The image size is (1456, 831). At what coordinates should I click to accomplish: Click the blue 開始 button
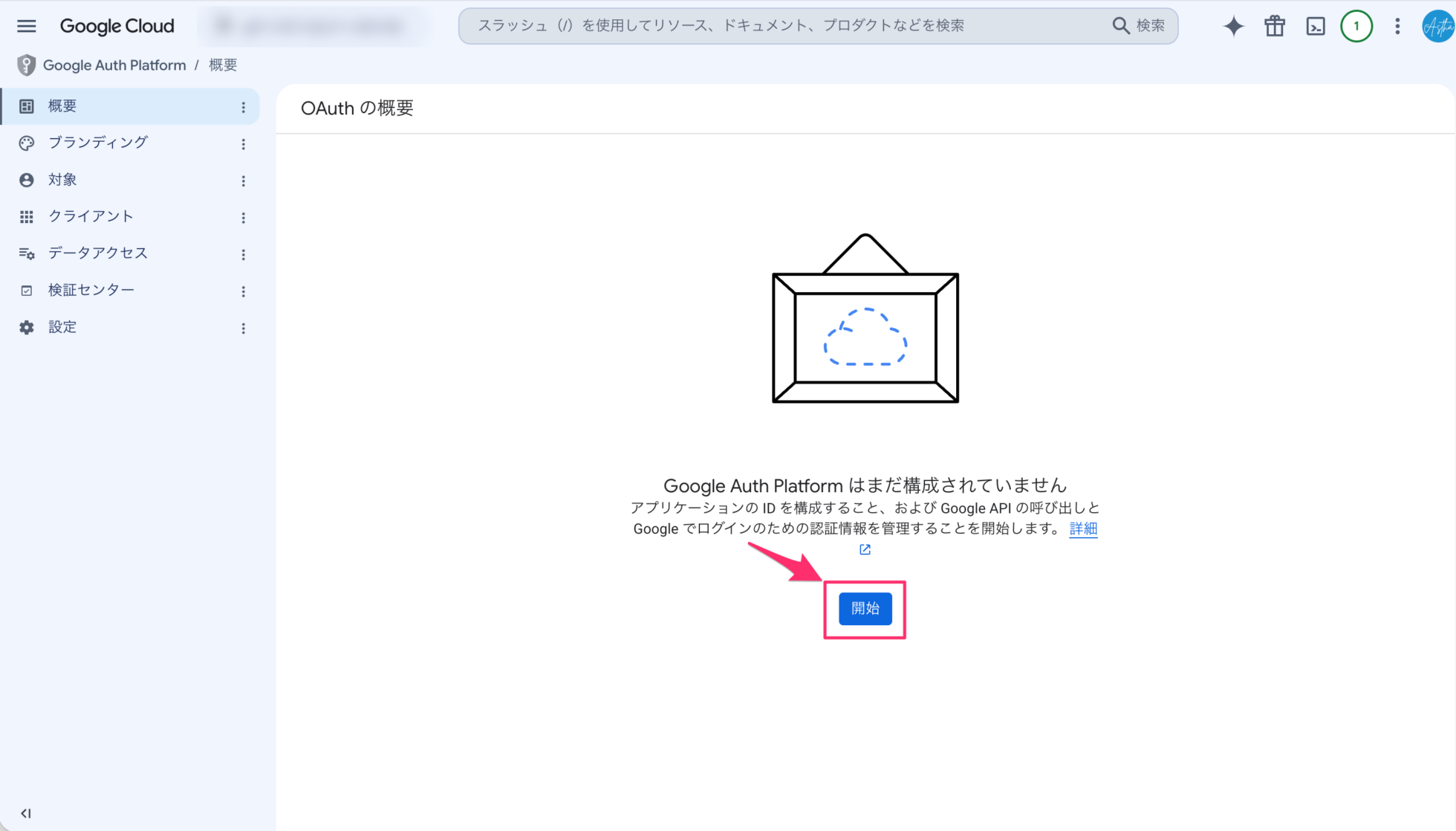point(865,609)
